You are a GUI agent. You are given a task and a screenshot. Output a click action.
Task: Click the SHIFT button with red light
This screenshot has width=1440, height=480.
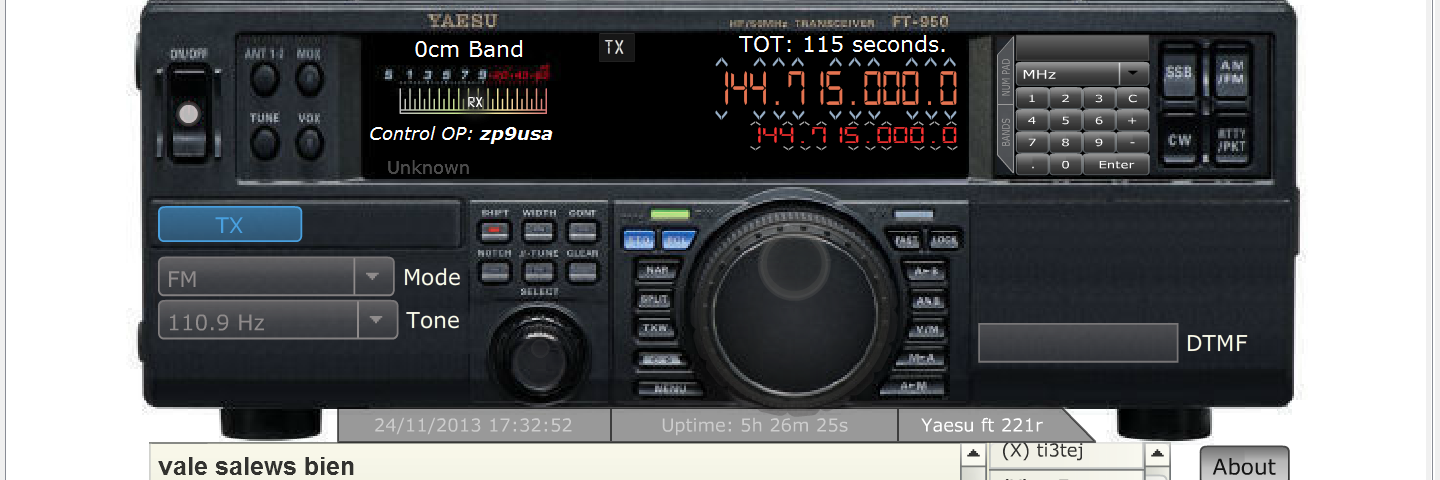[495, 231]
